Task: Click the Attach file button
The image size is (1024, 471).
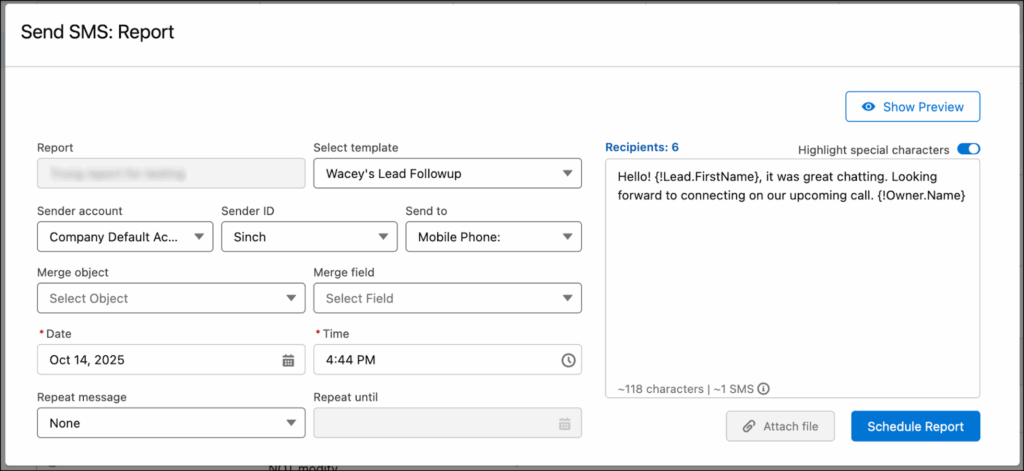Action: point(779,427)
